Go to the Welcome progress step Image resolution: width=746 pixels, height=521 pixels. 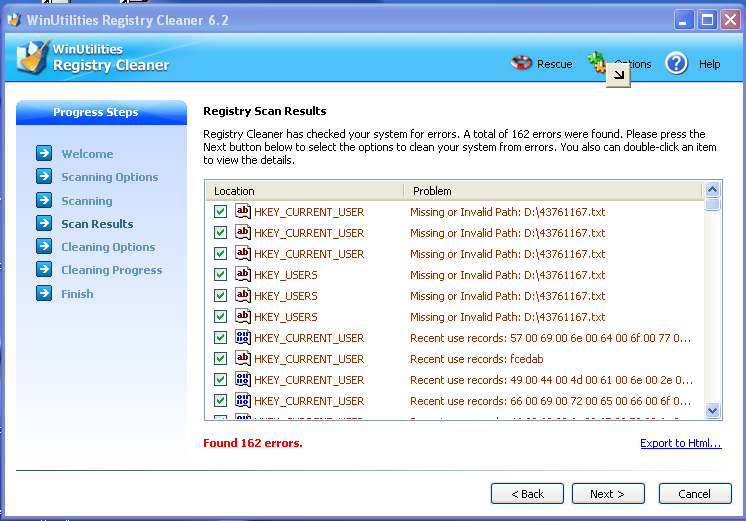point(87,154)
